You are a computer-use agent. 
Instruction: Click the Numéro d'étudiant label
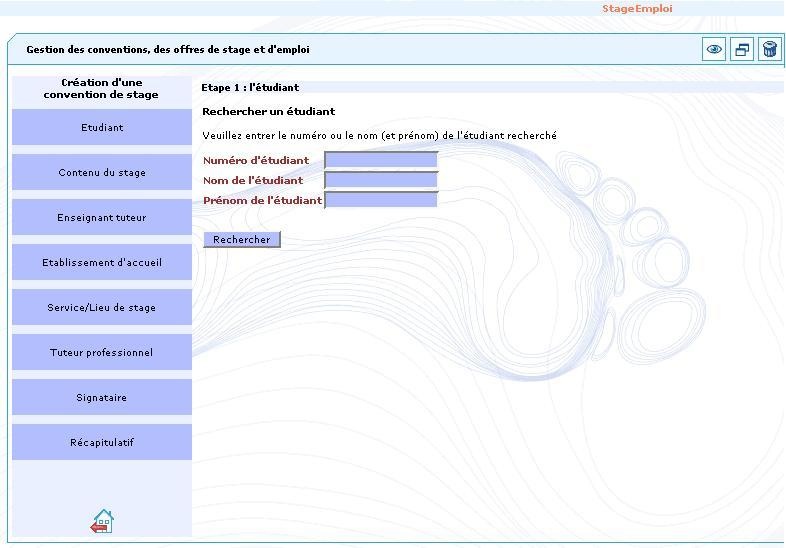click(256, 161)
